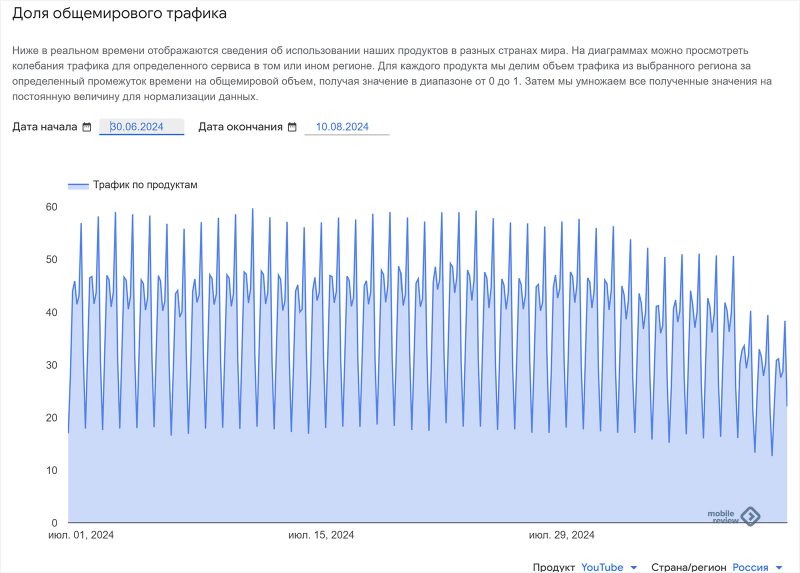The image size is (800, 573).
Task: Click the arrow next to YouTube
Action: pos(633,568)
